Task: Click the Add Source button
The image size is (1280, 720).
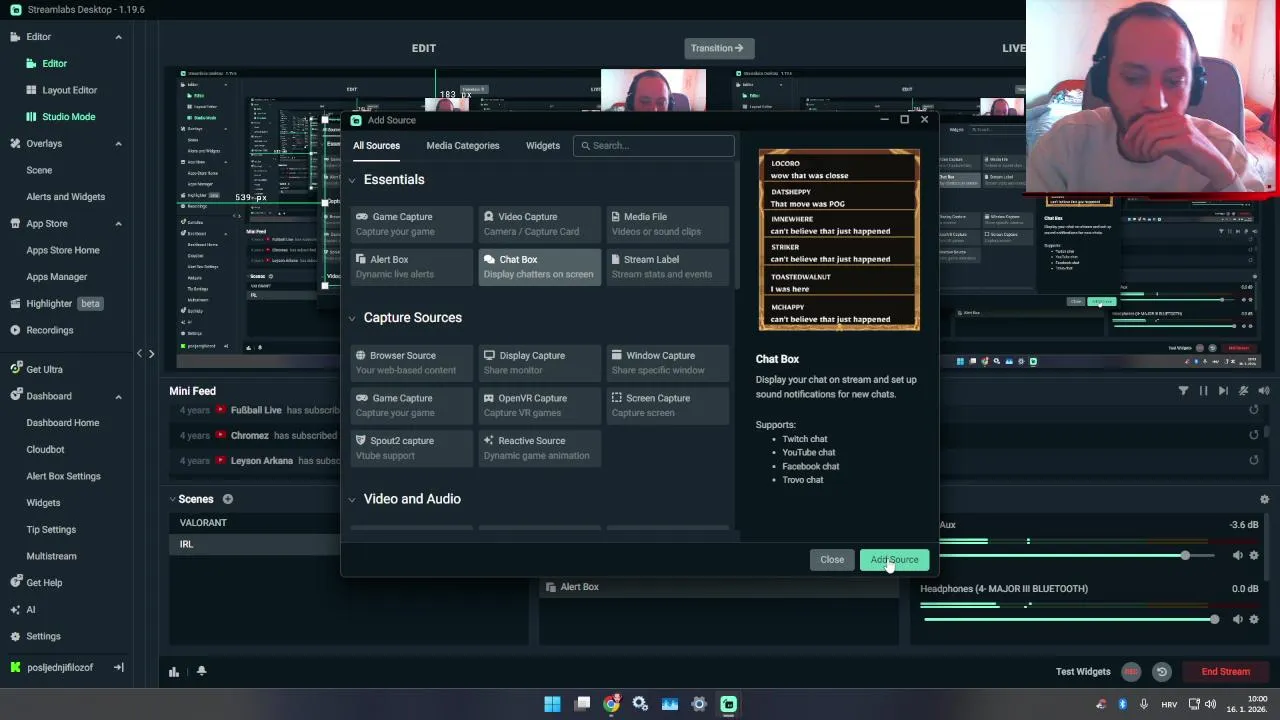Action: (894, 560)
